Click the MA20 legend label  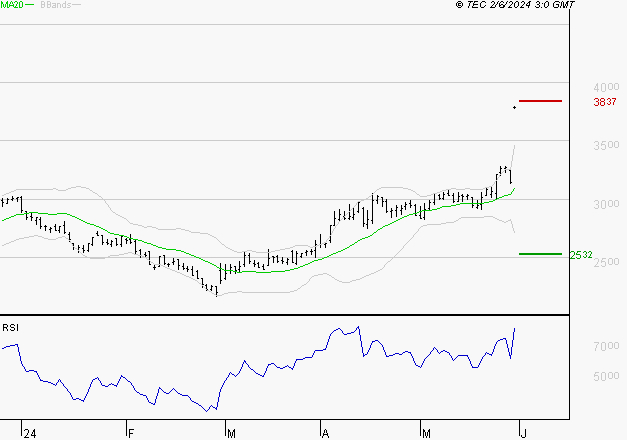(12, 5)
